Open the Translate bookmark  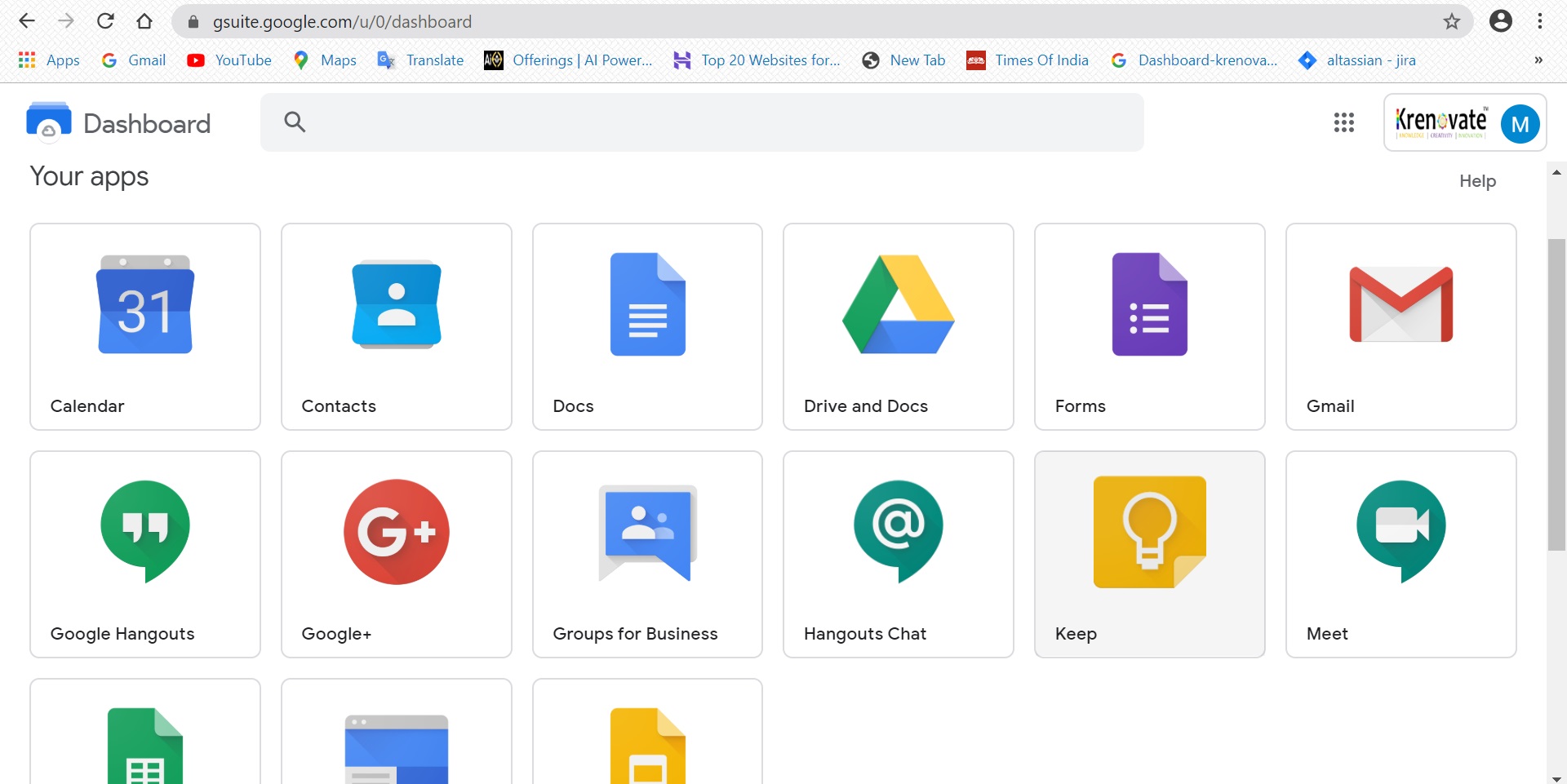pyautogui.click(x=420, y=60)
